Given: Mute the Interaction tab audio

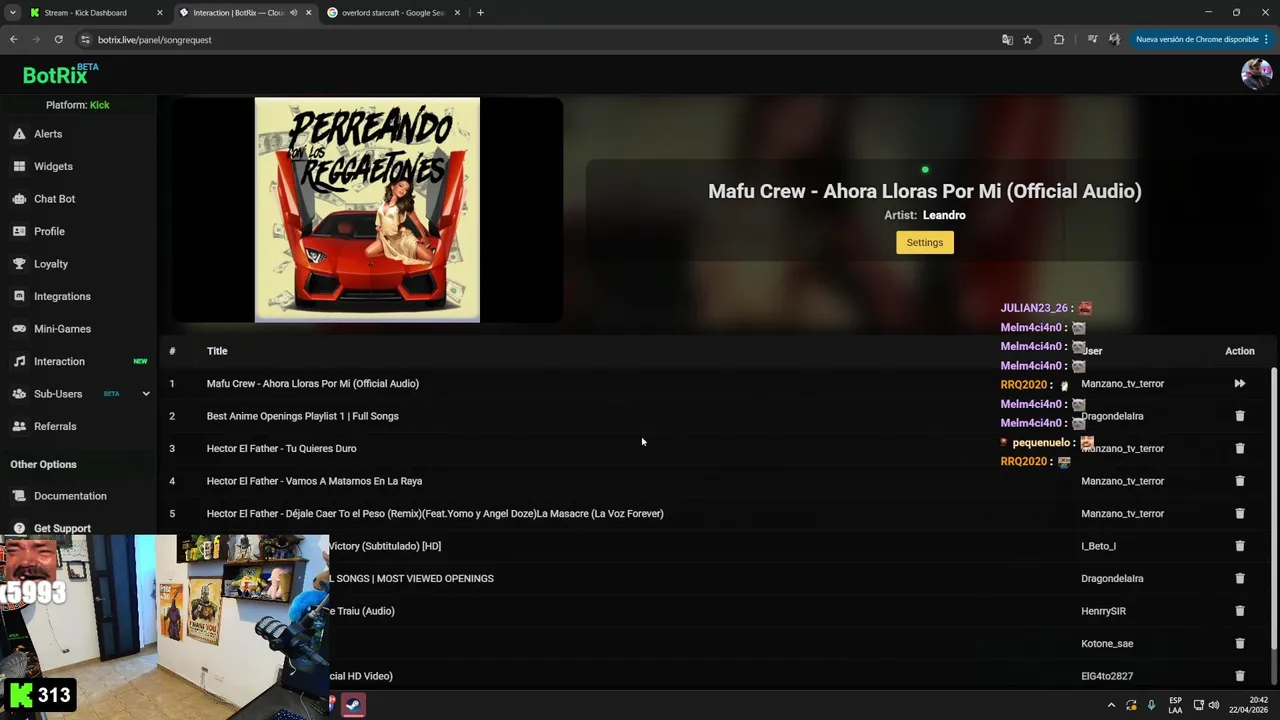Looking at the screenshot, I should (293, 13).
